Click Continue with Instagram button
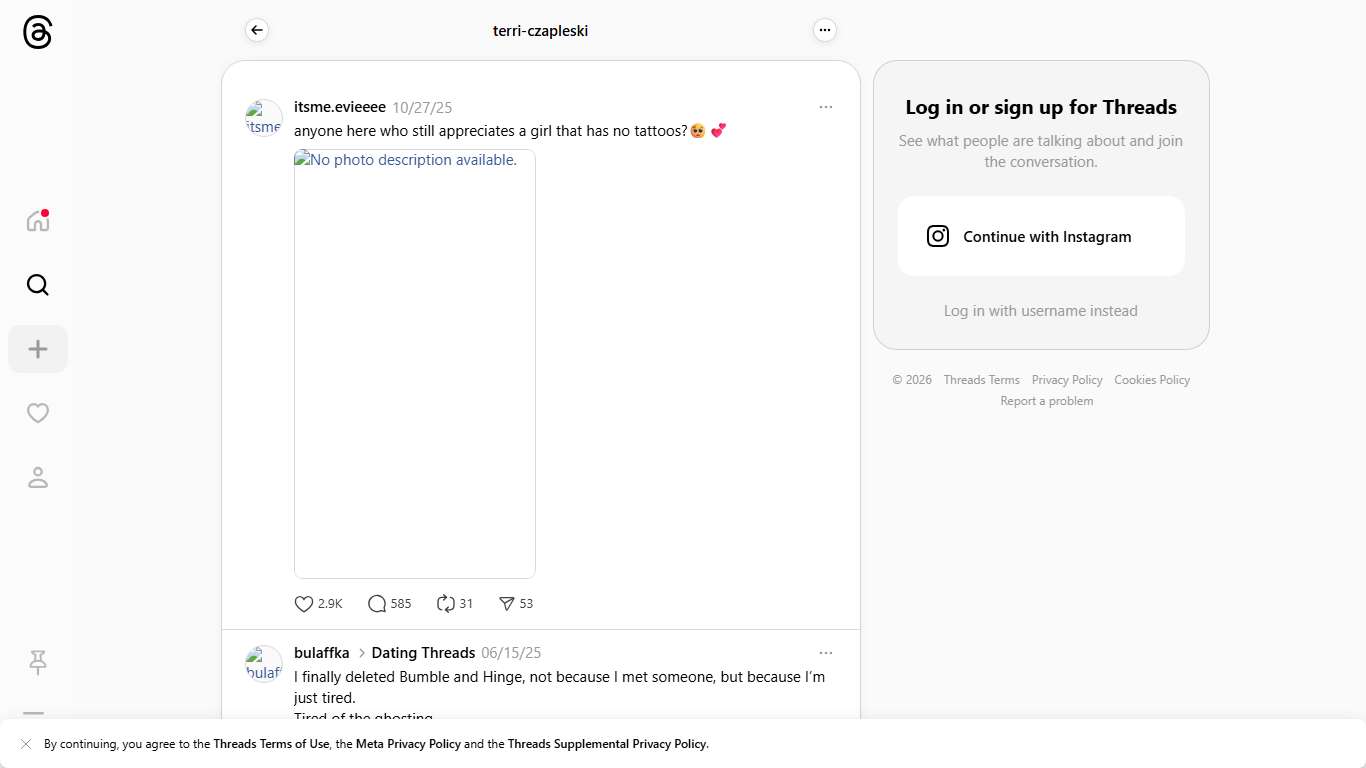The image size is (1366, 768). pyautogui.click(x=1041, y=236)
